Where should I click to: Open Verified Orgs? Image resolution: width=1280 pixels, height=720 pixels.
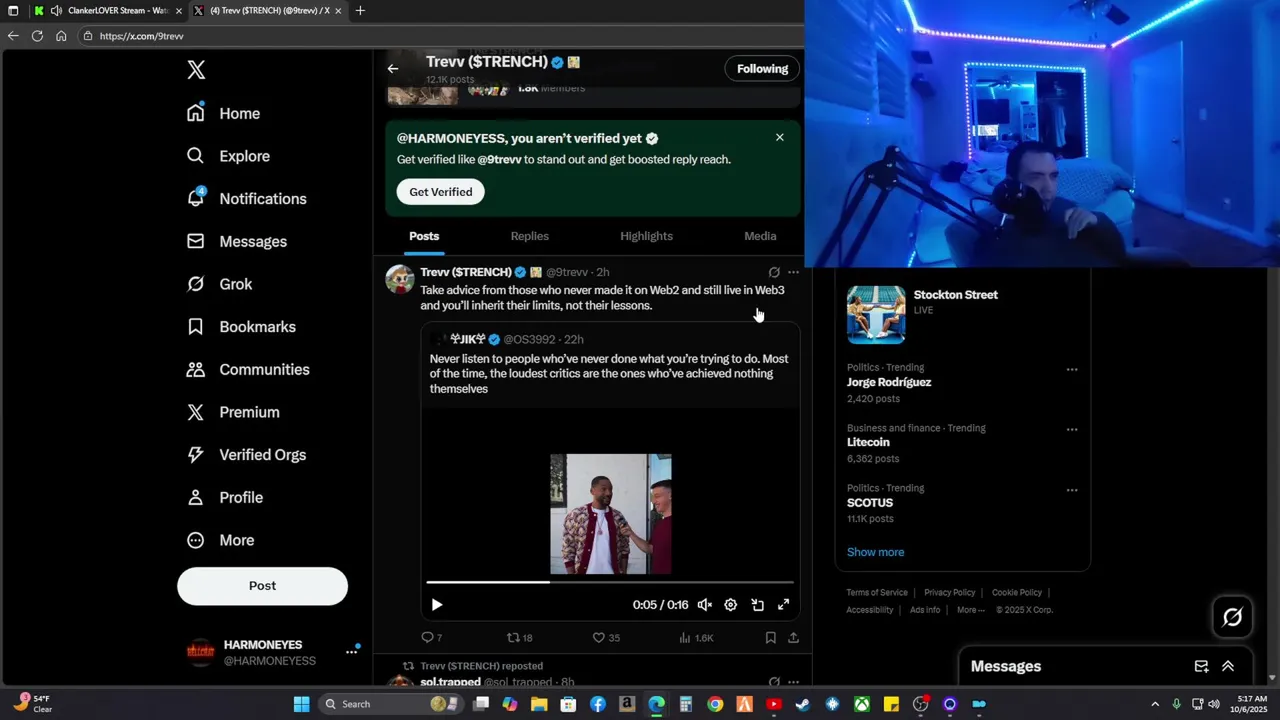pyautogui.click(x=246, y=455)
